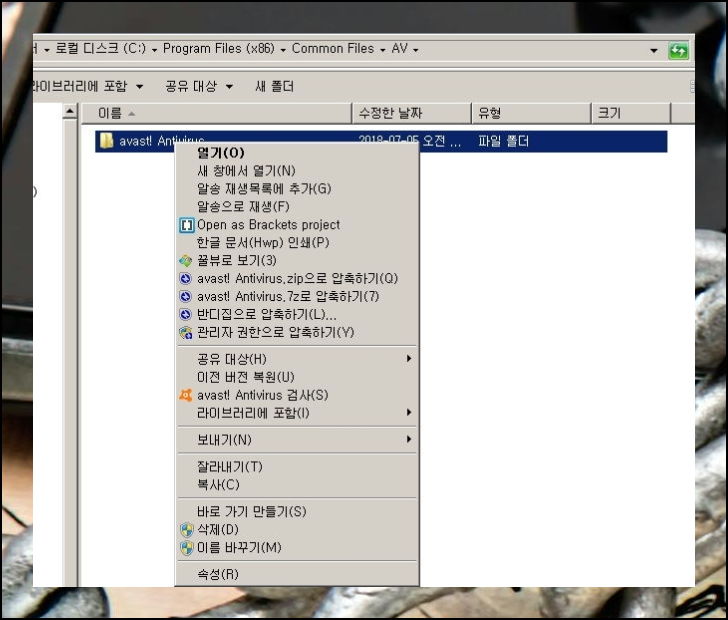Expand the 라이브러리에 포함(I) submenu

click(409, 412)
